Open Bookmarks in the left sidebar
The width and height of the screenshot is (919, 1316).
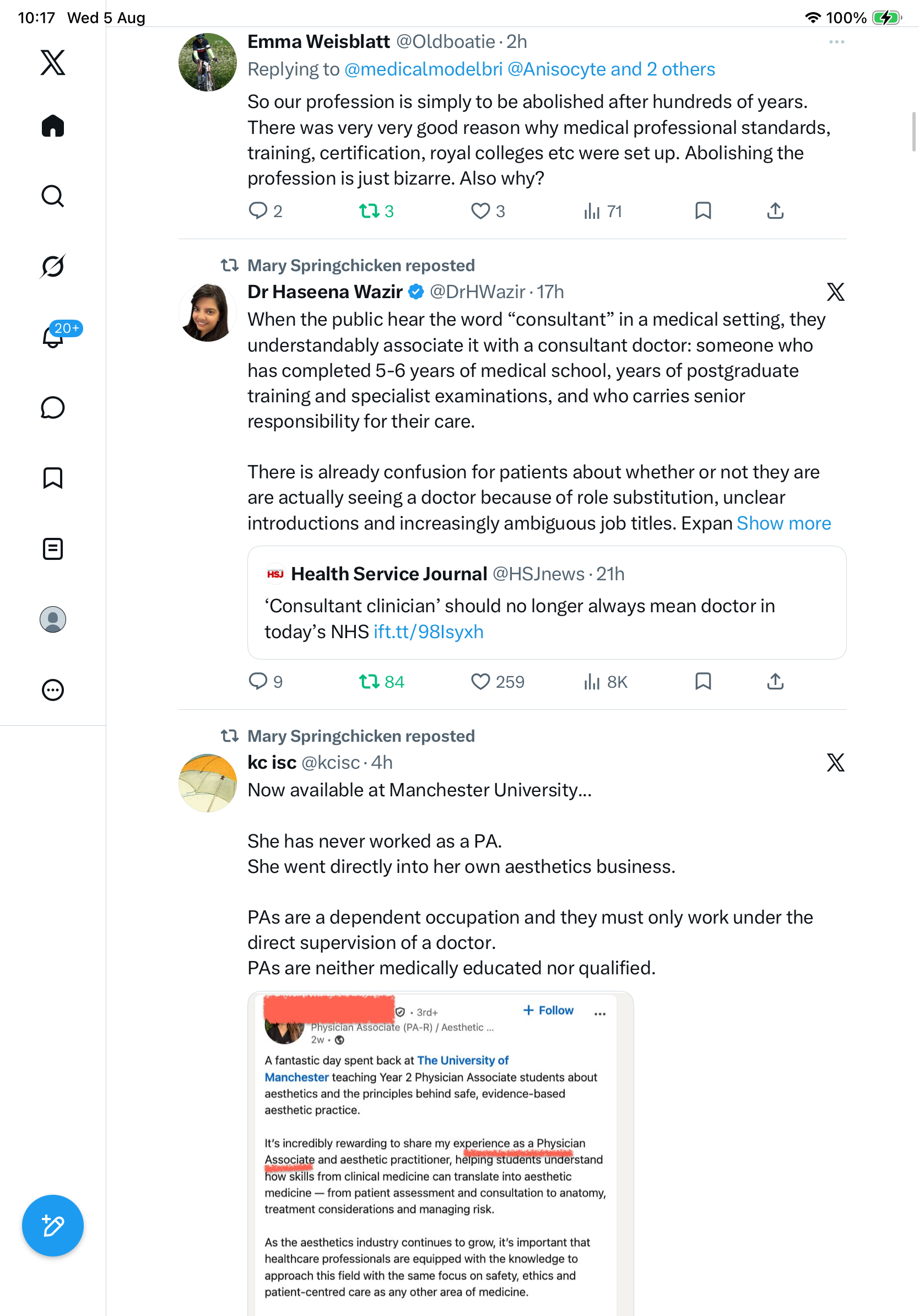53,478
